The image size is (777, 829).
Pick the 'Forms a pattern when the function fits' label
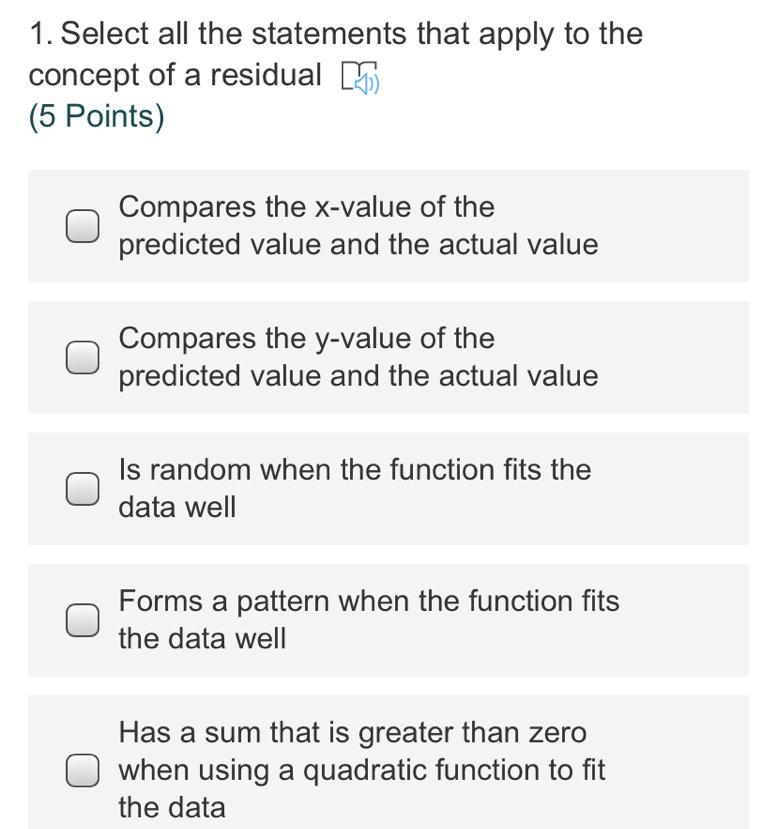[368, 601]
